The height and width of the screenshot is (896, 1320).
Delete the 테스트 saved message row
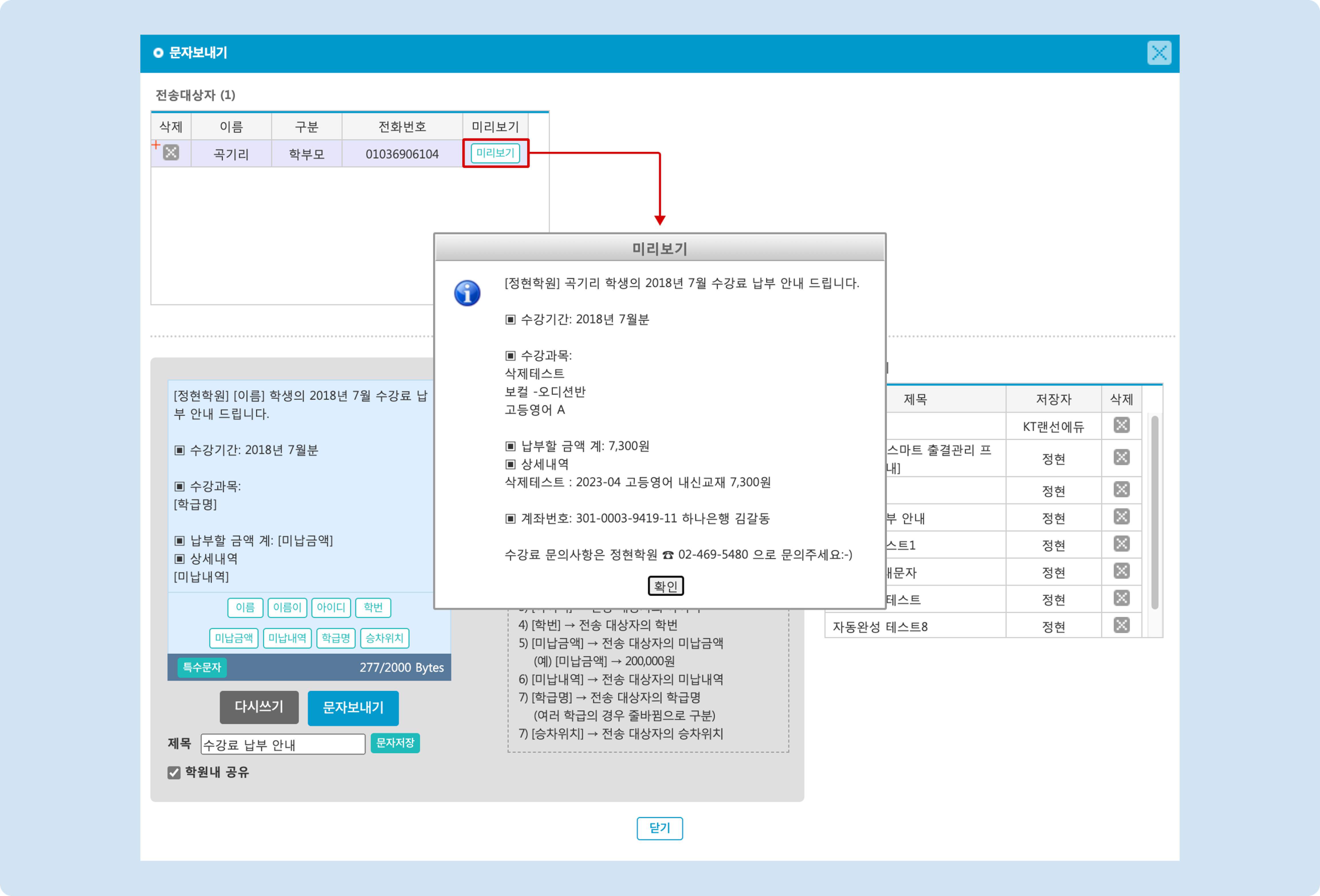[x=1121, y=598]
